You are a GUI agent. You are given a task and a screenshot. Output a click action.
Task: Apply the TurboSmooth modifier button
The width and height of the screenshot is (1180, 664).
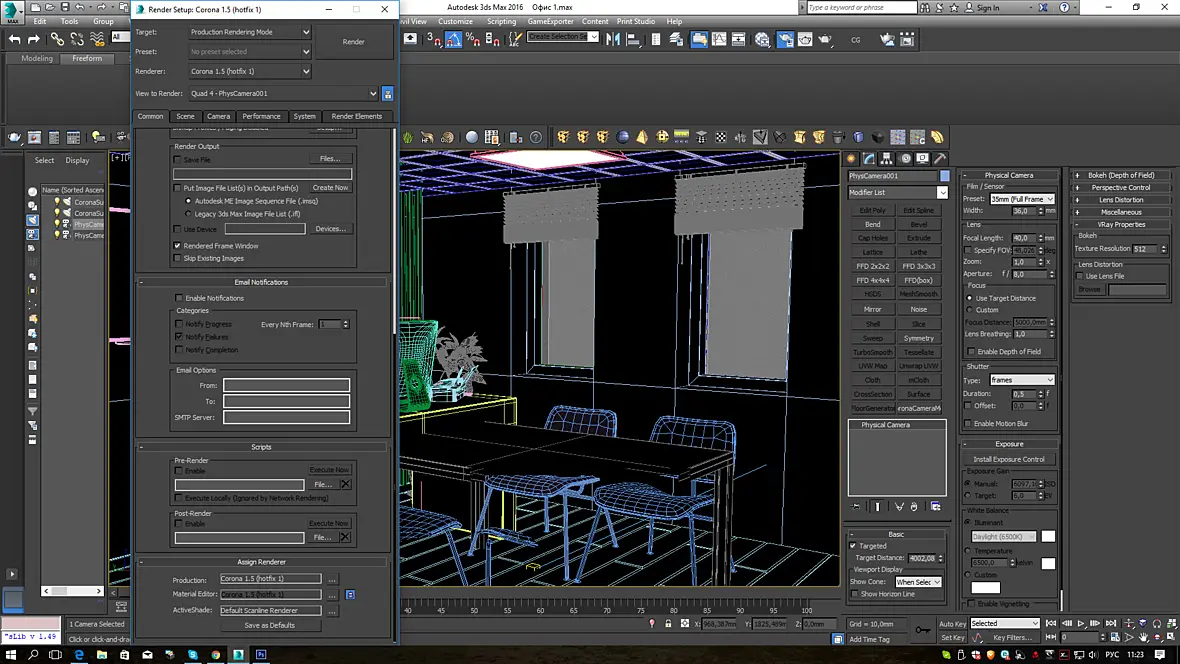tap(873, 352)
